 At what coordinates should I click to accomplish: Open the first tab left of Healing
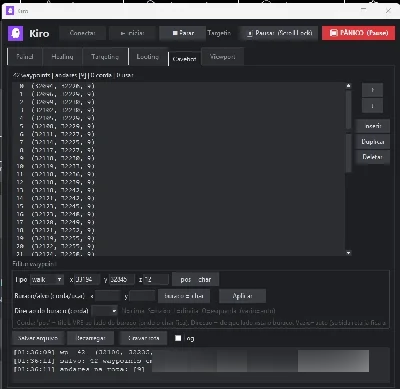(25, 57)
